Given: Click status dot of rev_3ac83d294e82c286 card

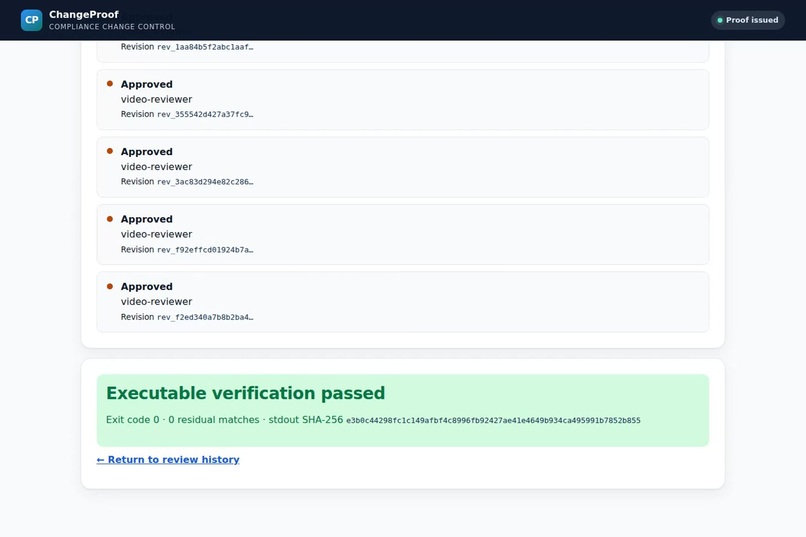Looking at the screenshot, I should pos(109,151).
